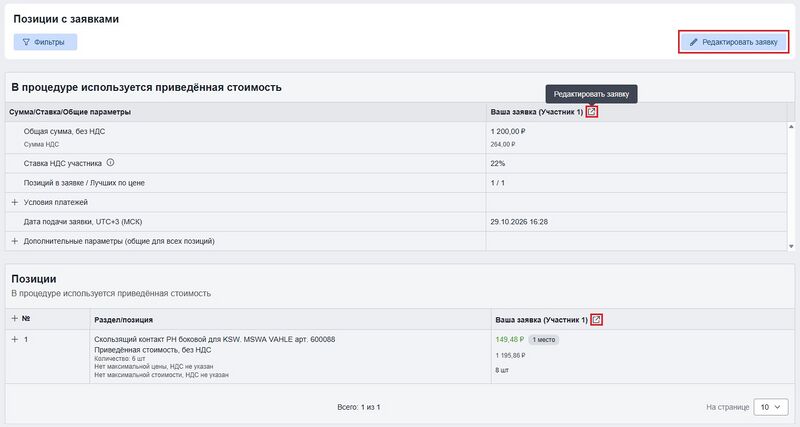
Task: Open edit icon beside Позиции table Ваша заявка header
Action: click(596, 320)
